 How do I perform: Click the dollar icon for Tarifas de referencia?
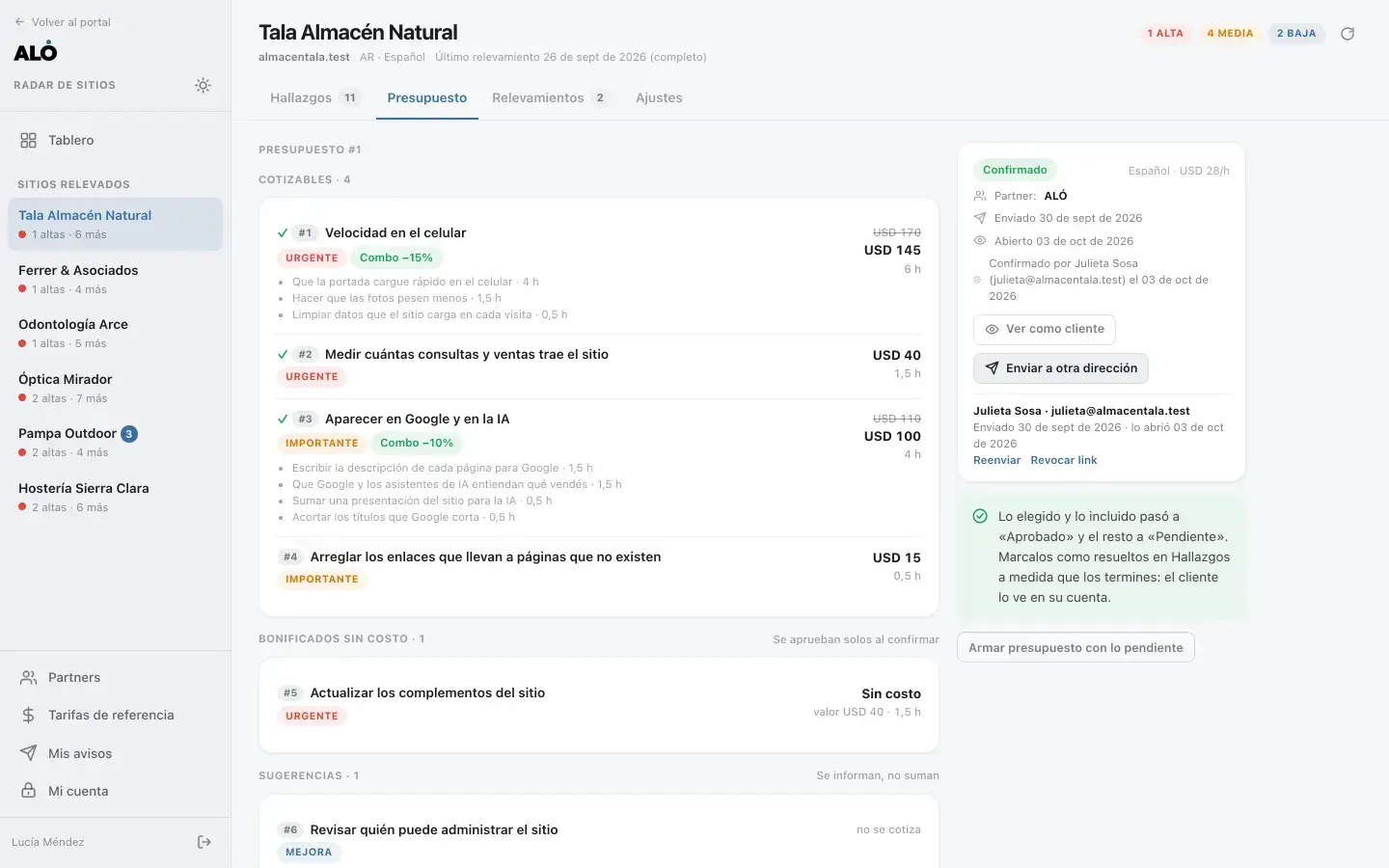[x=29, y=716]
